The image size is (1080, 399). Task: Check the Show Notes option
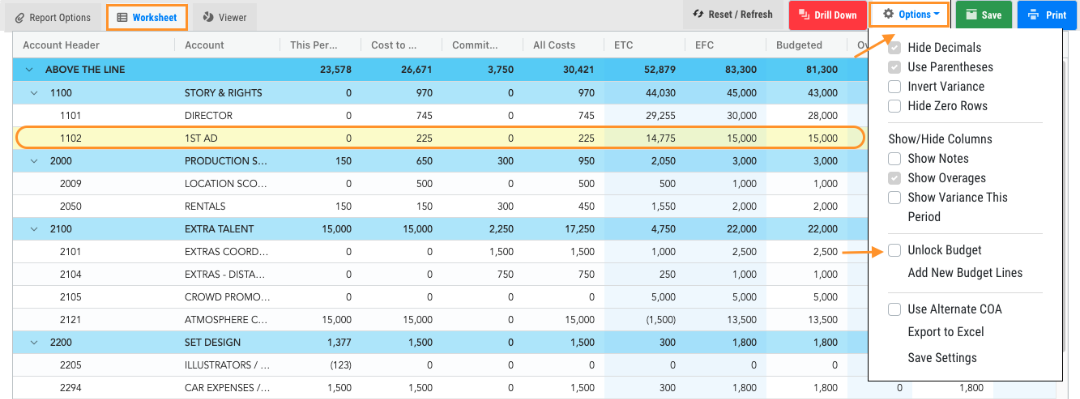895,158
